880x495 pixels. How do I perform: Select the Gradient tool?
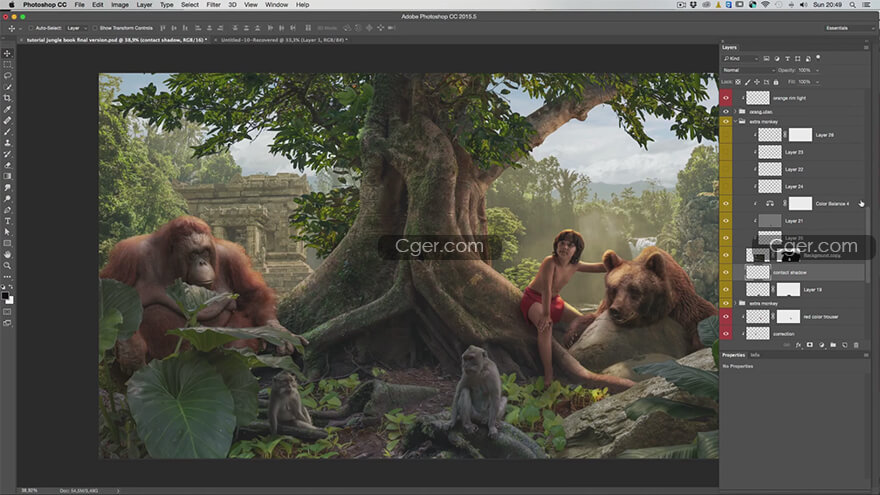point(7,177)
